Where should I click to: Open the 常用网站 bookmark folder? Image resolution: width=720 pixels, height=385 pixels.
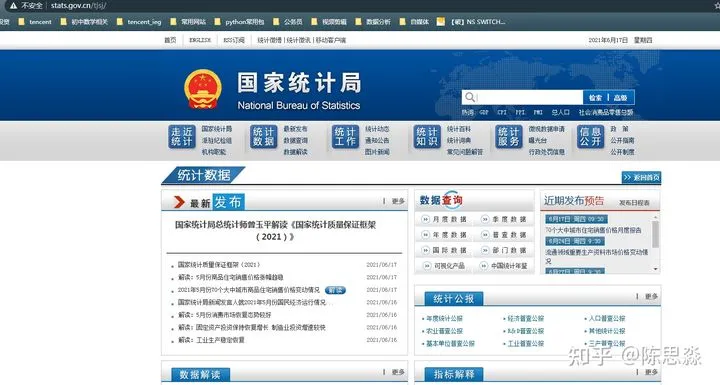point(187,22)
